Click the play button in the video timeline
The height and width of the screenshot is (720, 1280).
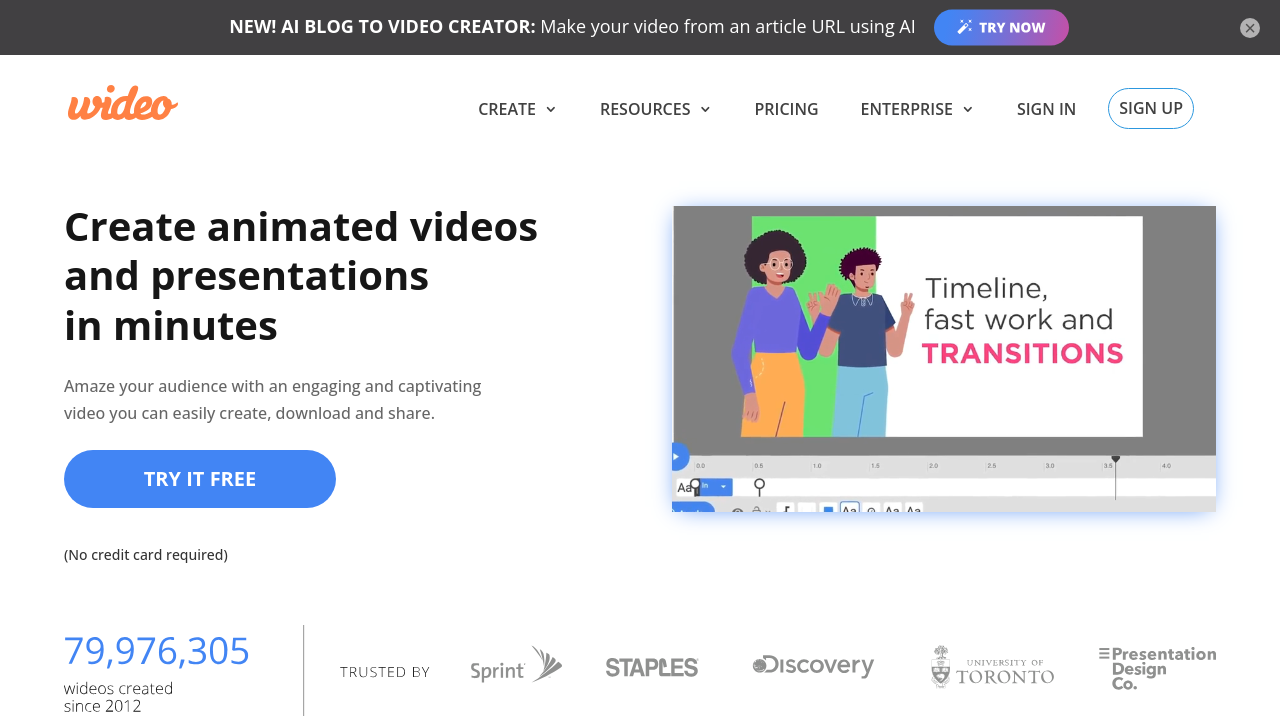pyautogui.click(x=678, y=457)
